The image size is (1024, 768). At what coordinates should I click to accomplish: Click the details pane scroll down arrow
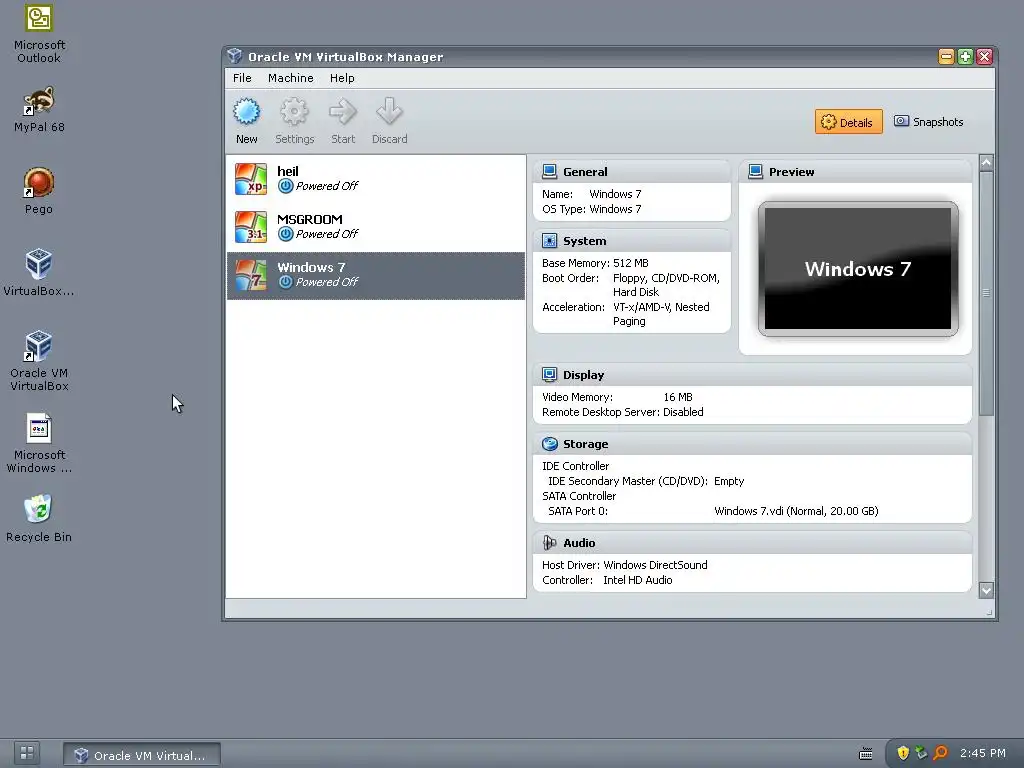click(x=986, y=590)
